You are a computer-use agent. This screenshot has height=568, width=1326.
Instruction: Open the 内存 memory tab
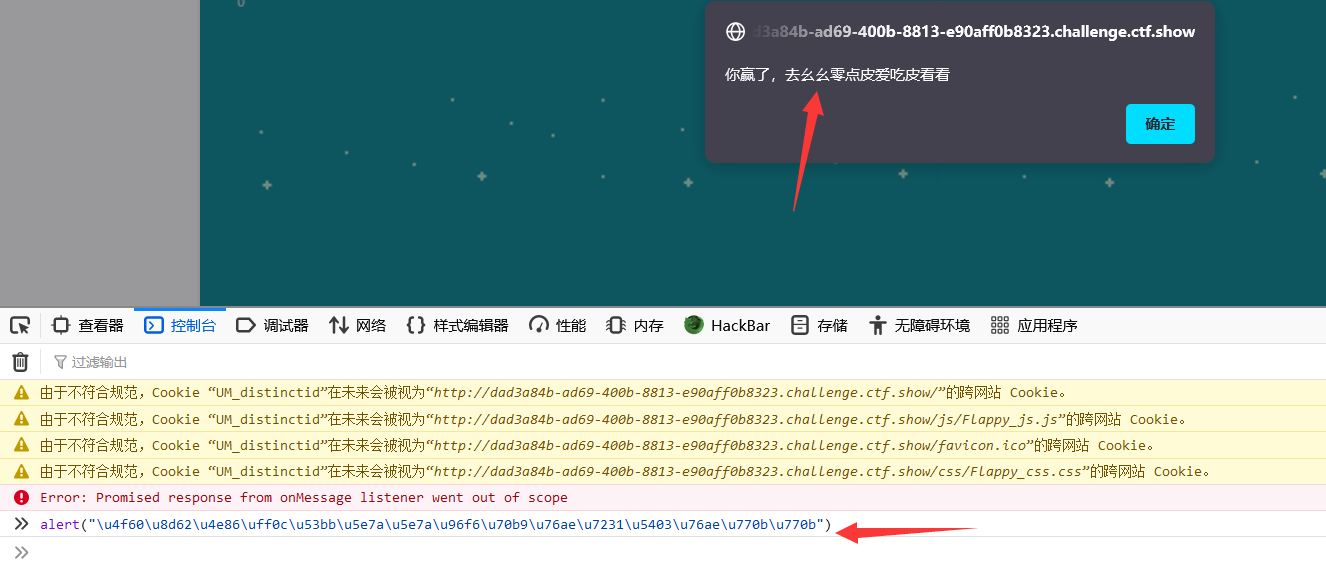[x=635, y=325]
